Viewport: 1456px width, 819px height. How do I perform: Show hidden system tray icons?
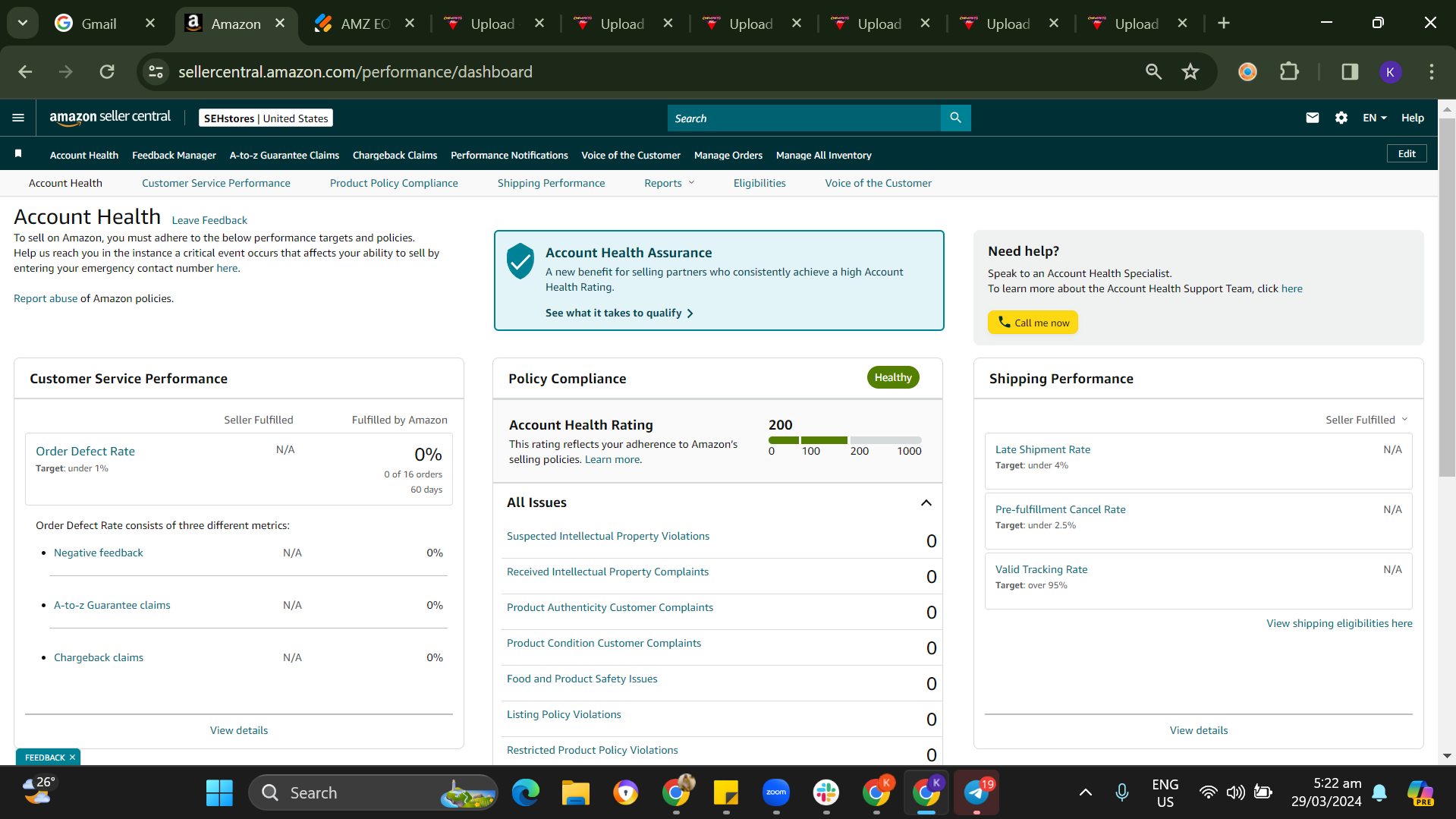point(1085,792)
